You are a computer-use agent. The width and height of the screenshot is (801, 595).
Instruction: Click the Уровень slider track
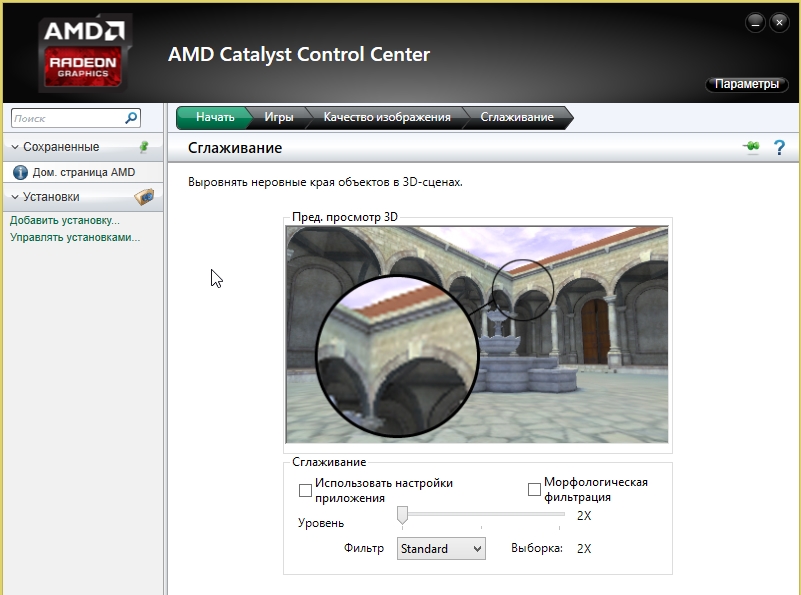(x=481, y=514)
